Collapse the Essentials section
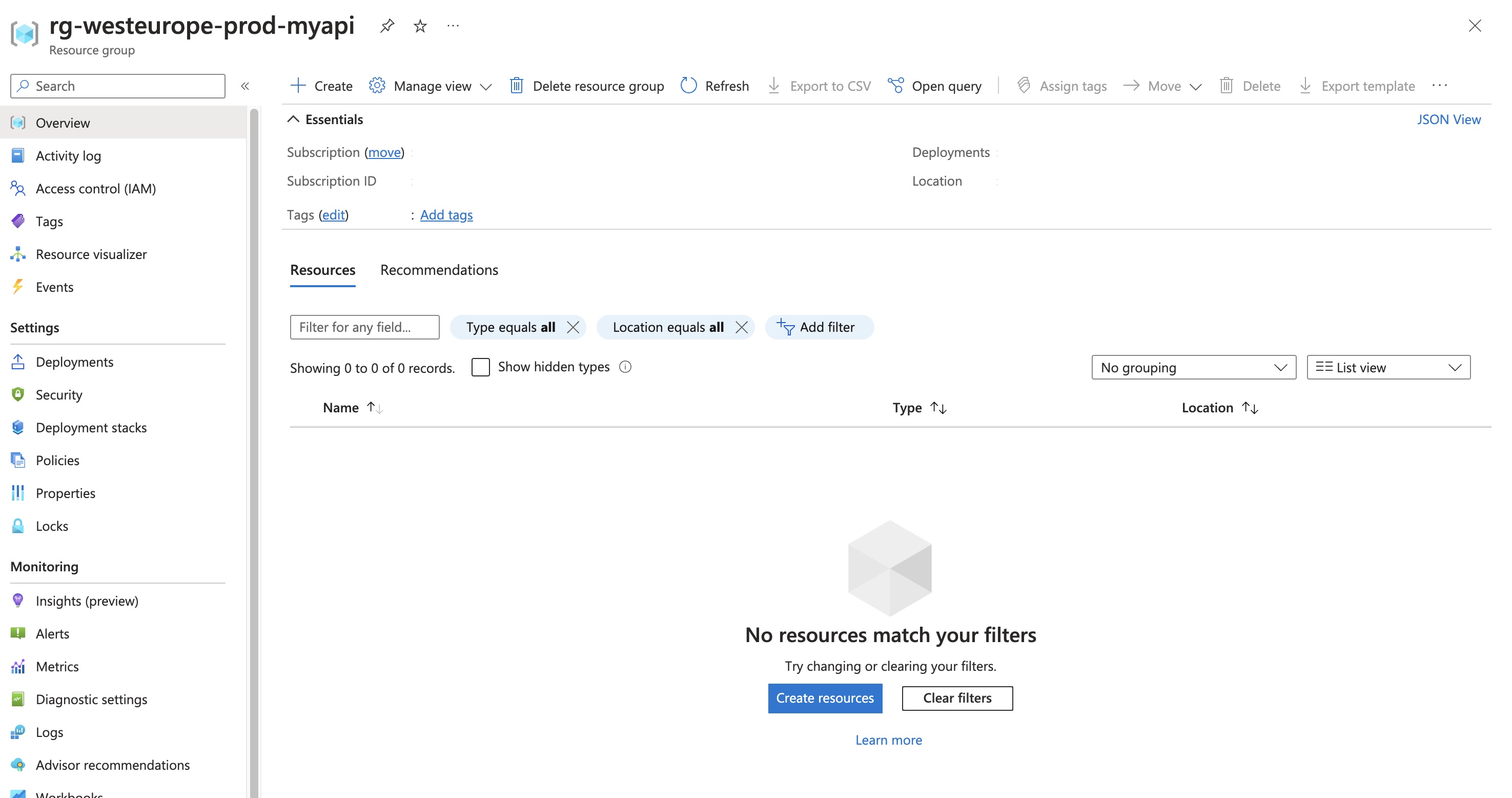 294,118
